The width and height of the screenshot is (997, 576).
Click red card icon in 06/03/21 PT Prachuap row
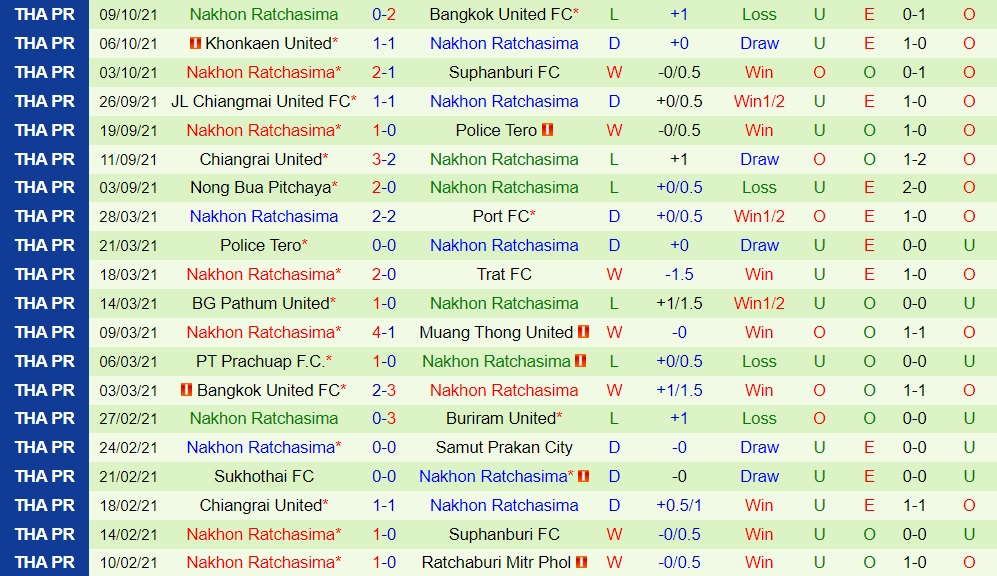581,360
